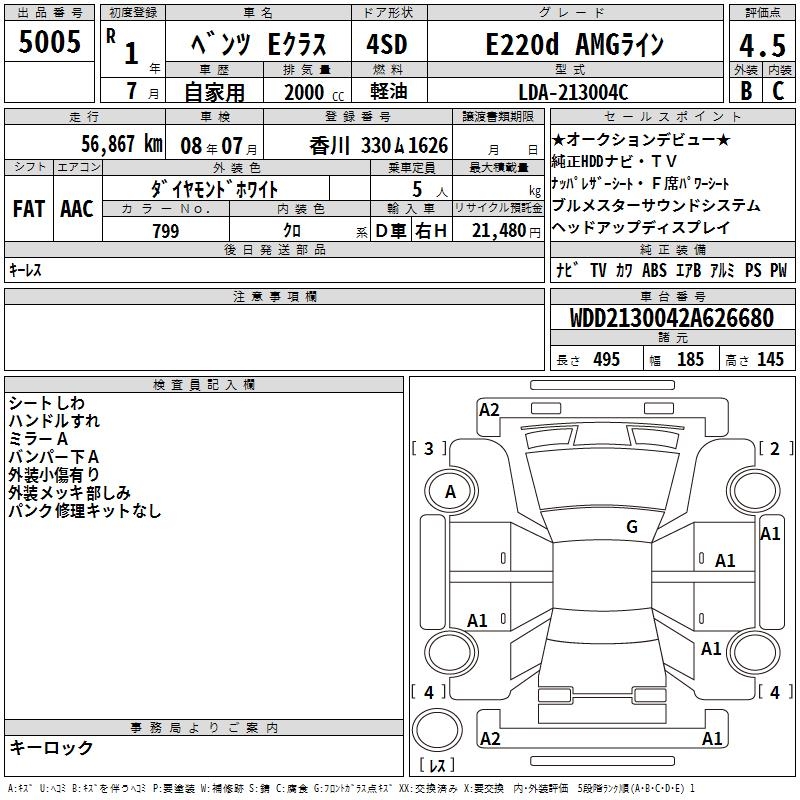Click inspection expiry 08年07月

[218, 146]
